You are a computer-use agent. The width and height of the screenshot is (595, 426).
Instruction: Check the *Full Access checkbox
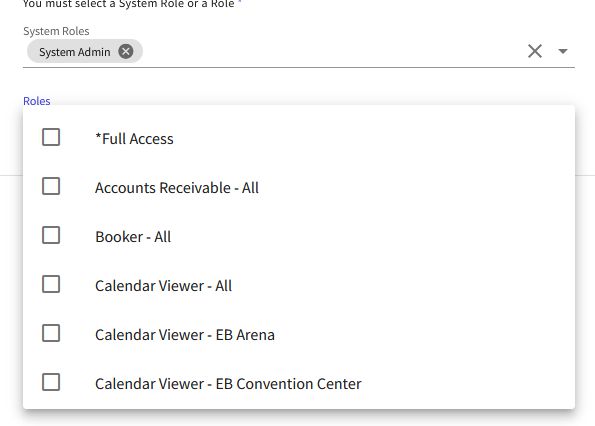pyautogui.click(x=51, y=137)
